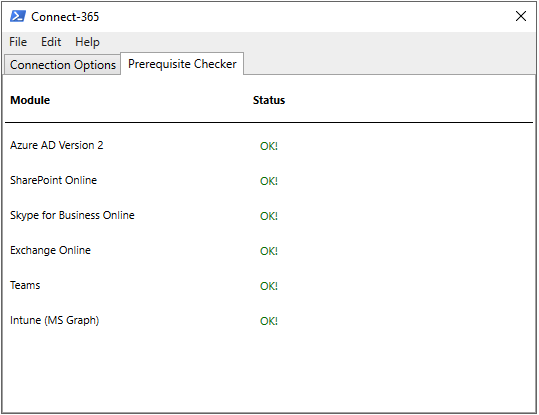Switch to the Connection Options tab
This screenshot has height=415, width=539.
point(63,65)
